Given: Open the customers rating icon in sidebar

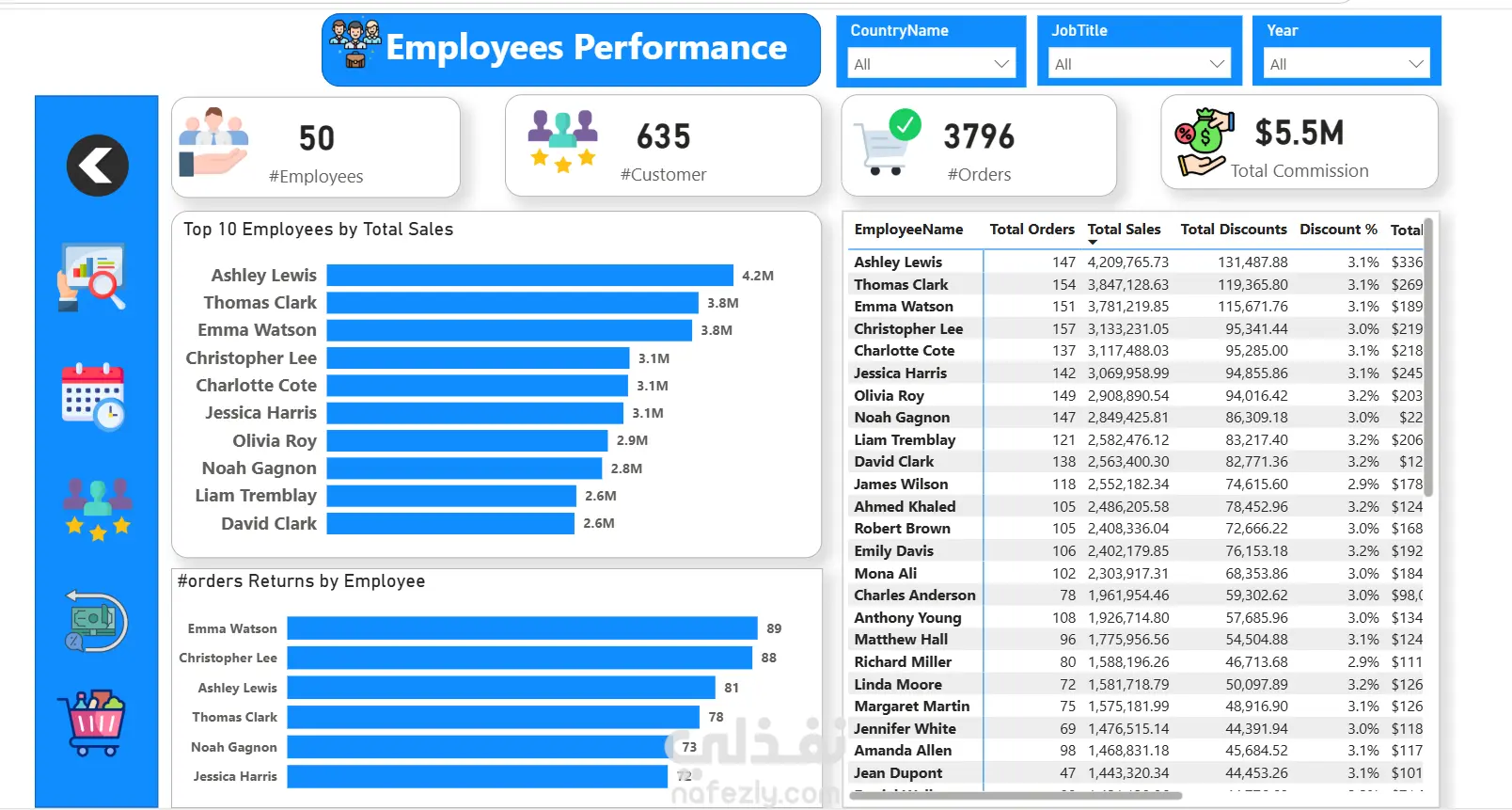Looking at the screenshot, I should (x=98, y=509).
